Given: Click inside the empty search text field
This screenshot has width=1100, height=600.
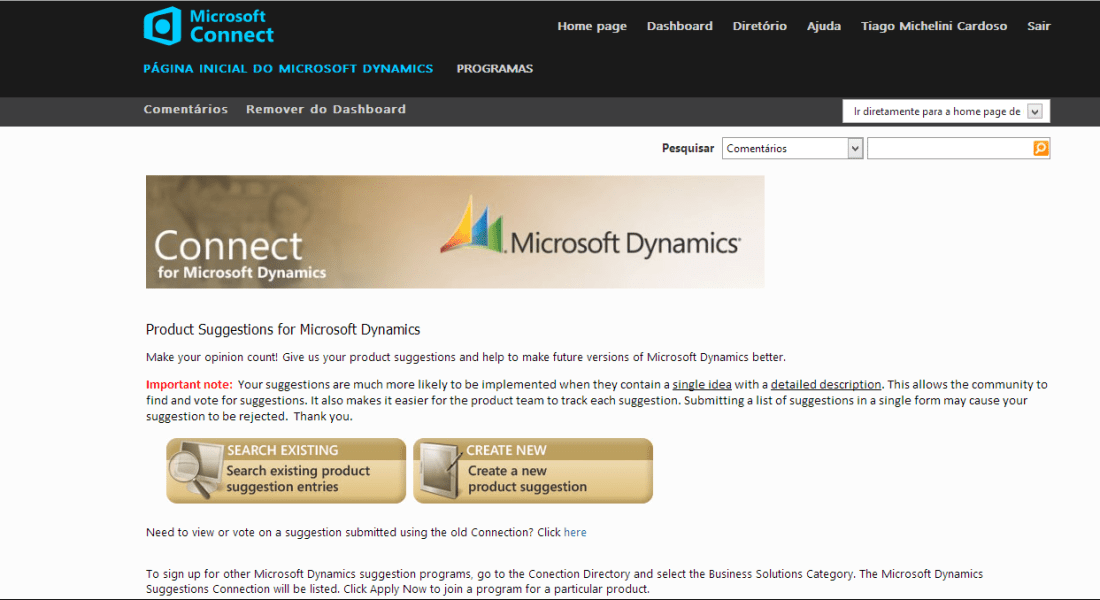Looking at the screenshot, I should tap(950, 147).
